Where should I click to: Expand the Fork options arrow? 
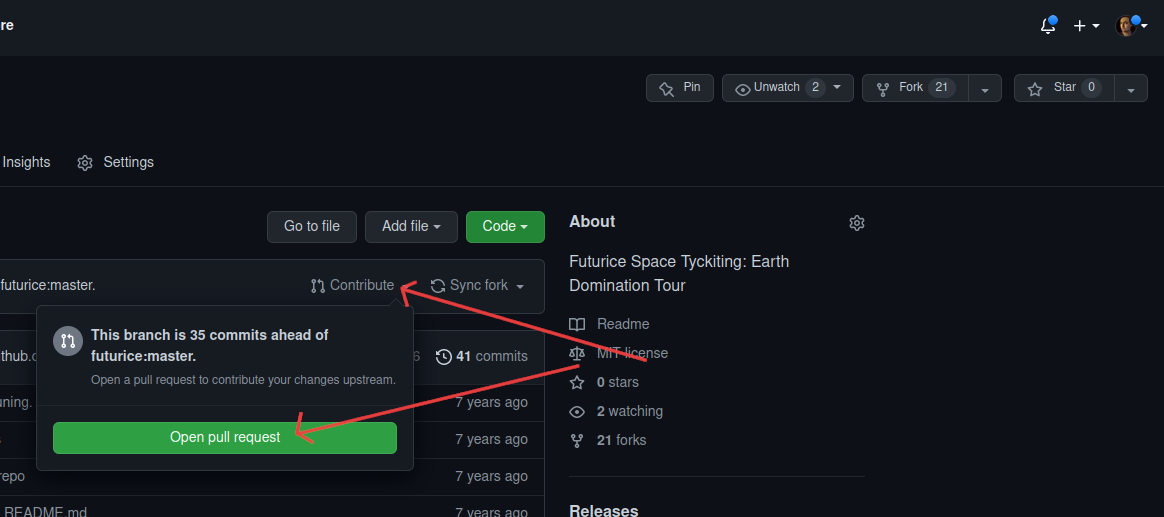(x=985, y=88)
